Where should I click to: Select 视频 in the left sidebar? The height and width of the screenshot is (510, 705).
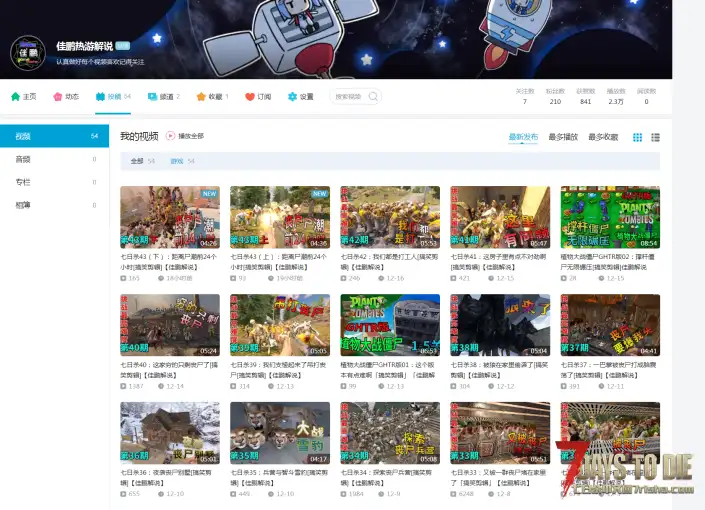point(54,136)
